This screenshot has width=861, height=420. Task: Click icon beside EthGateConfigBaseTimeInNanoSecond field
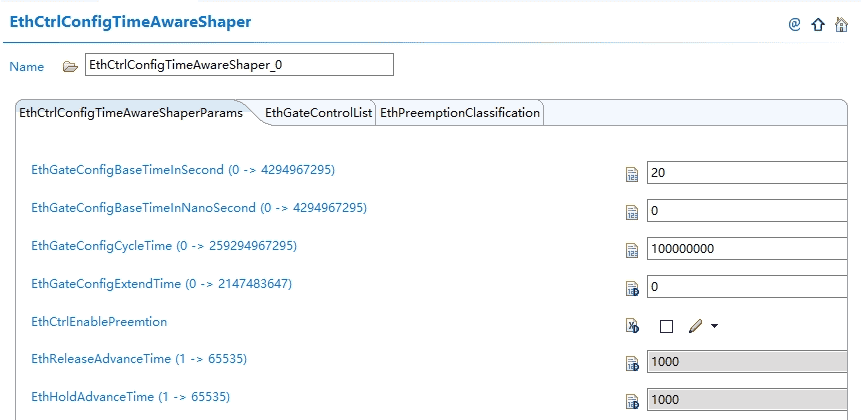[x=632, y=212]
